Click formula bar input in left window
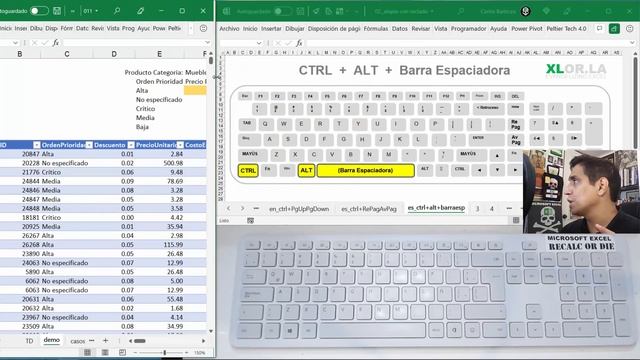Image resolution: width=640 pixels, height=360 pixels. (x=133, y=42)
